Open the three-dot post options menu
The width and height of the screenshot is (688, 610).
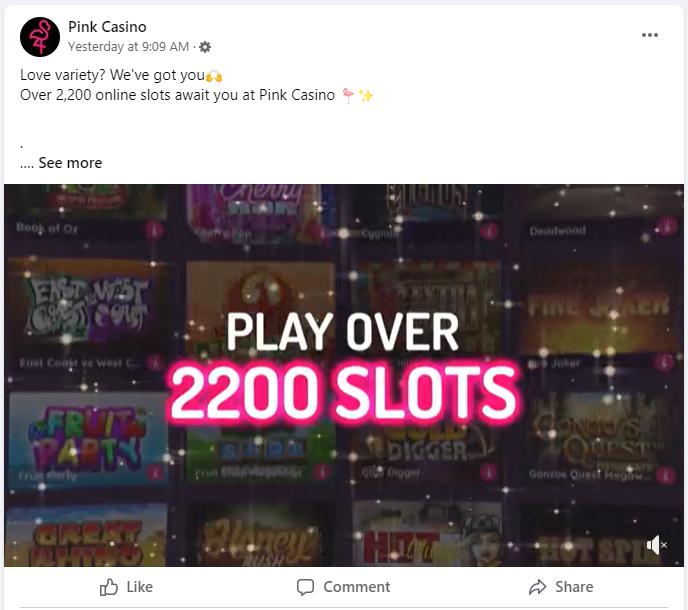(649, 35)
